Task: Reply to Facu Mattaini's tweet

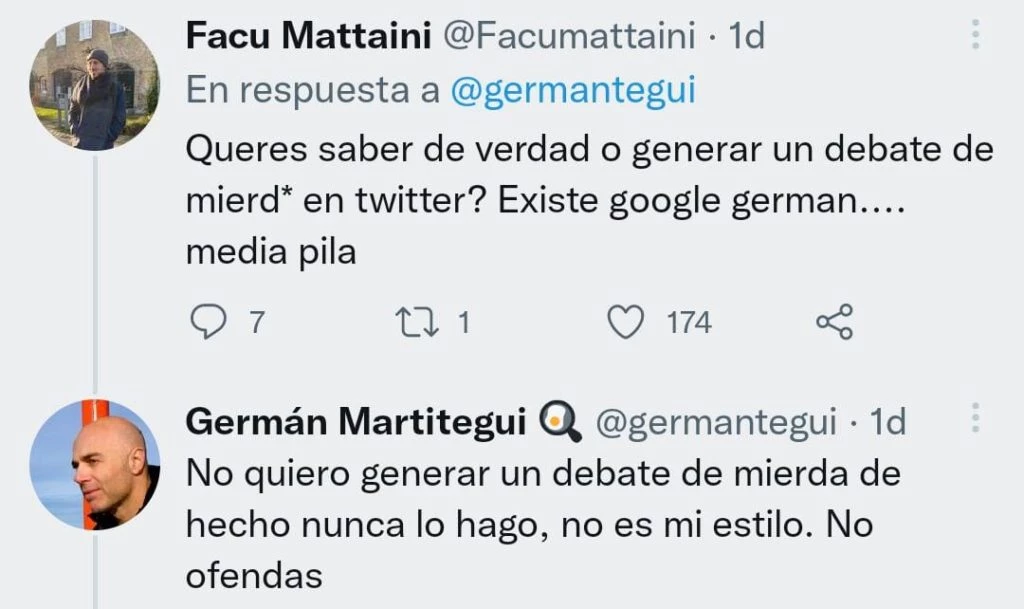Action: click(209, 322)
